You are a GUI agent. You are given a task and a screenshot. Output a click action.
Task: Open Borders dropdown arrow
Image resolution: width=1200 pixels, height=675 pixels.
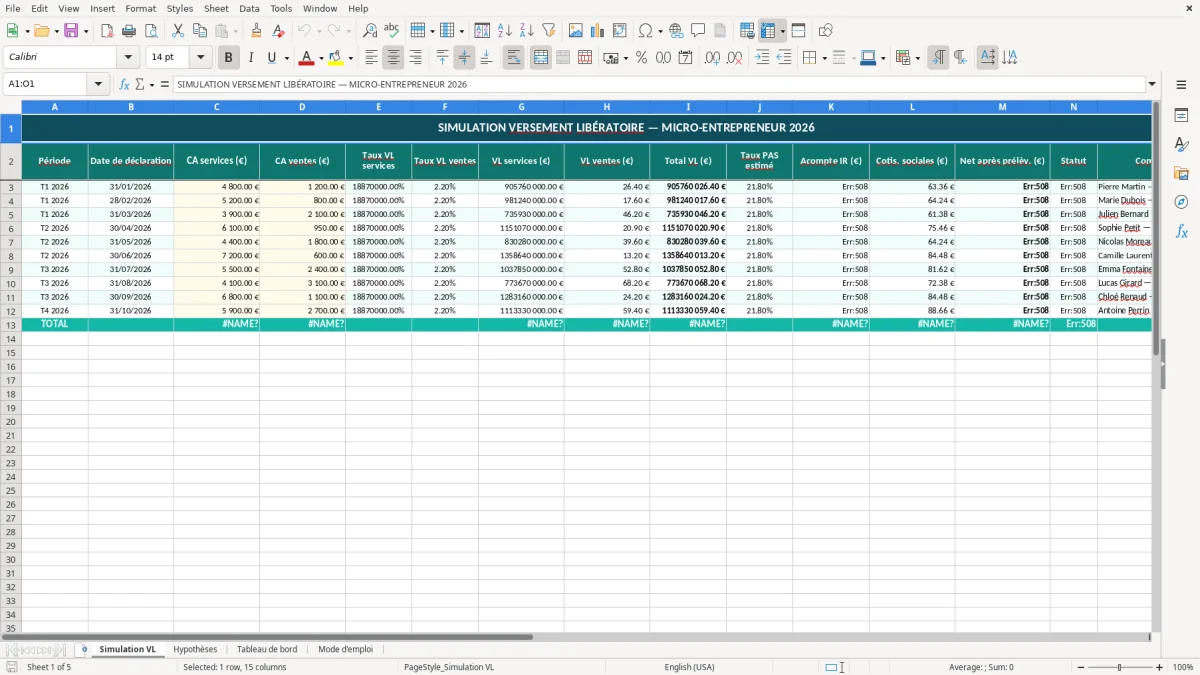click(x=824, y=58)
